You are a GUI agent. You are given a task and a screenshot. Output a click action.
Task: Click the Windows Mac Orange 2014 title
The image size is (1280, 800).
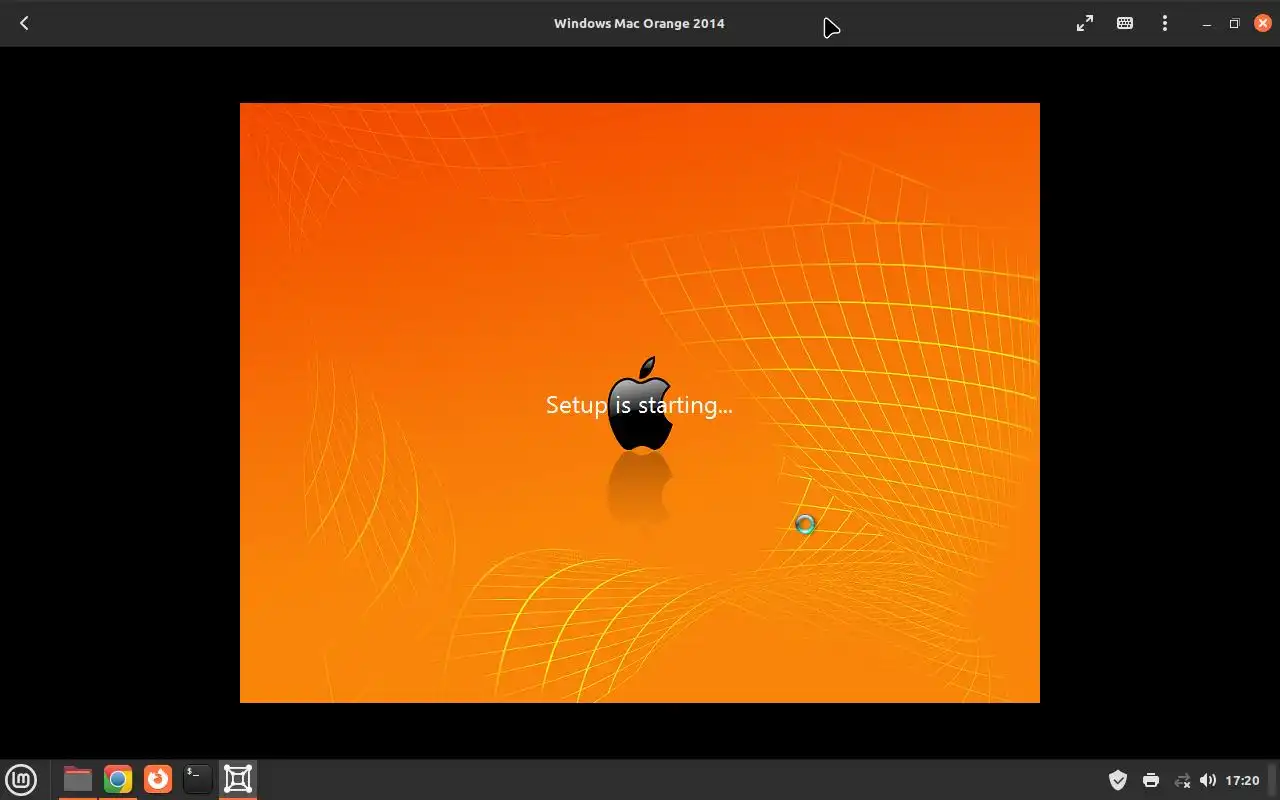639,23
